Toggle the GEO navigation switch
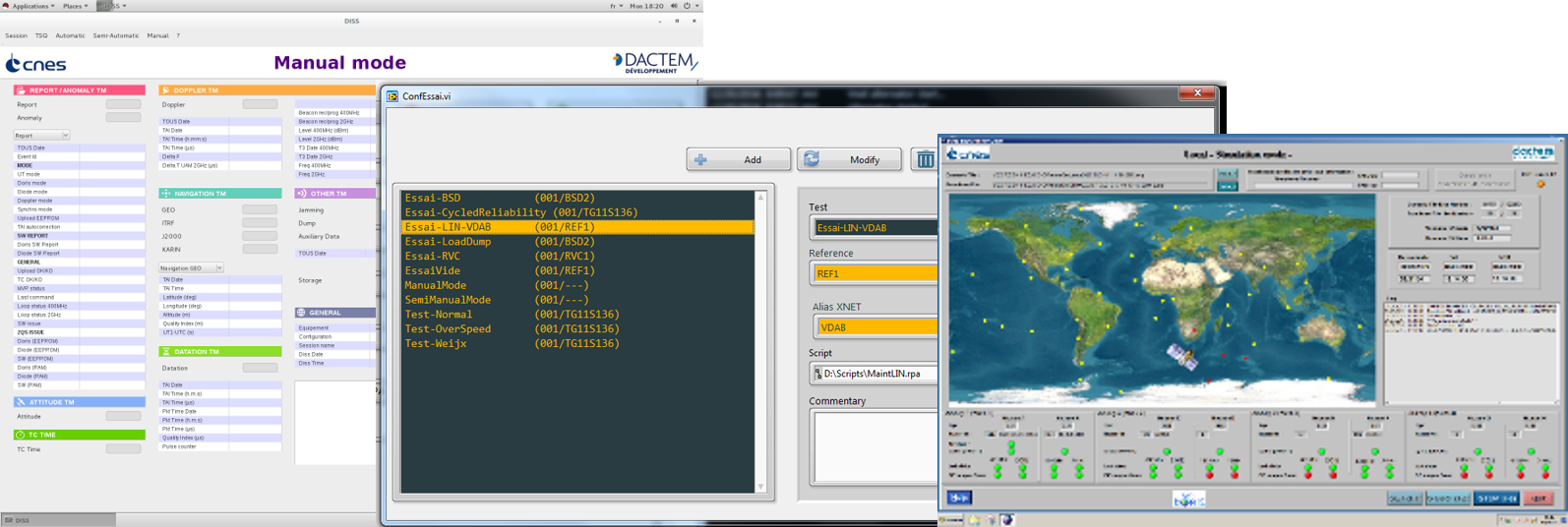The width and height of the screenshot is (1568, 527). pyautogui.click(x=260, y=209)
